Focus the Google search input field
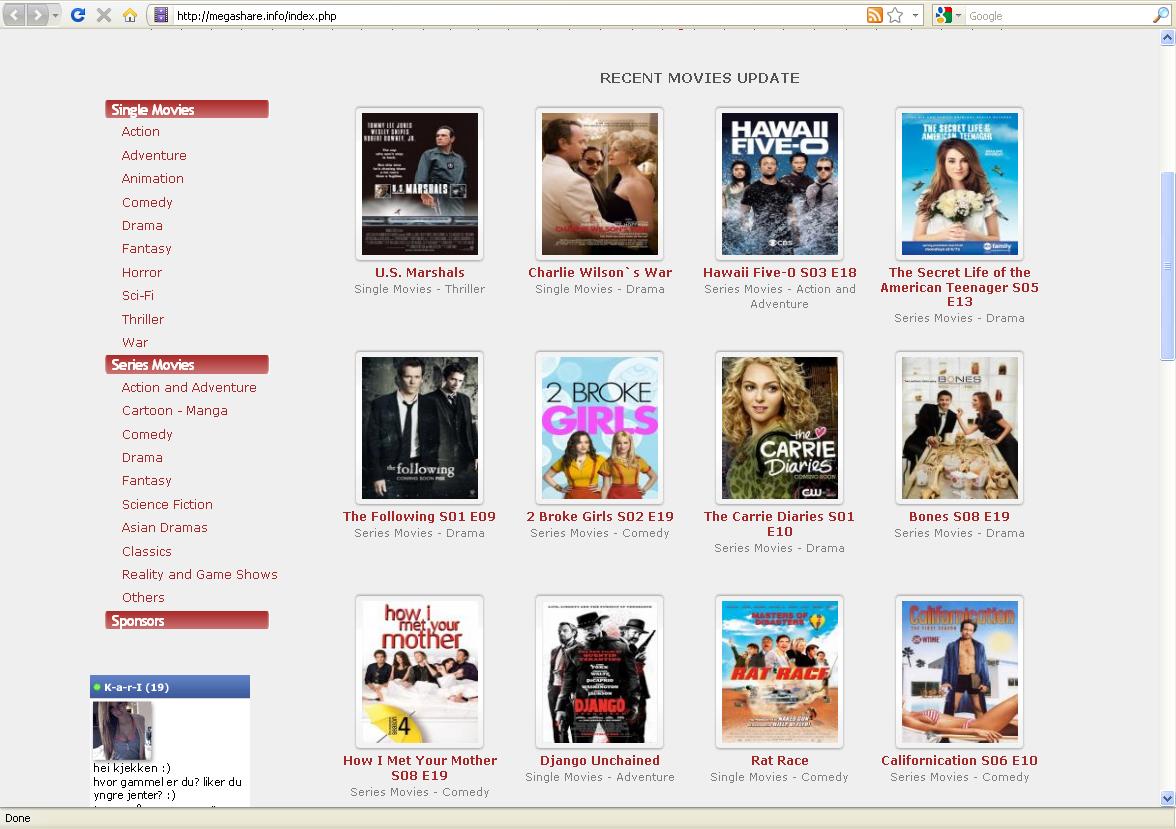This screenshot has width=1176, height=829. pos(1058,16)
